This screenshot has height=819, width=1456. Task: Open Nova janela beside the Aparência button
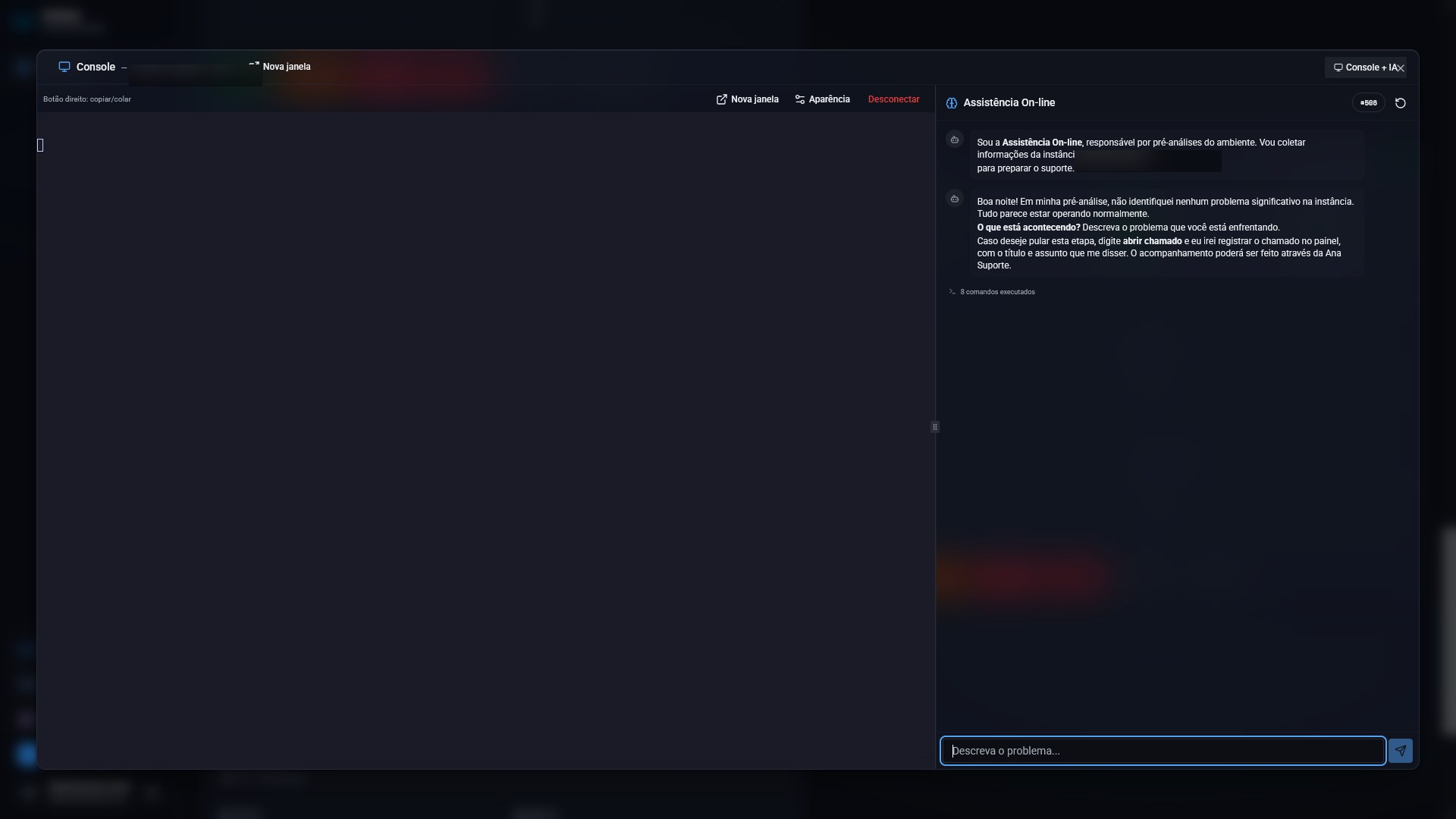[x=748, y=99]
